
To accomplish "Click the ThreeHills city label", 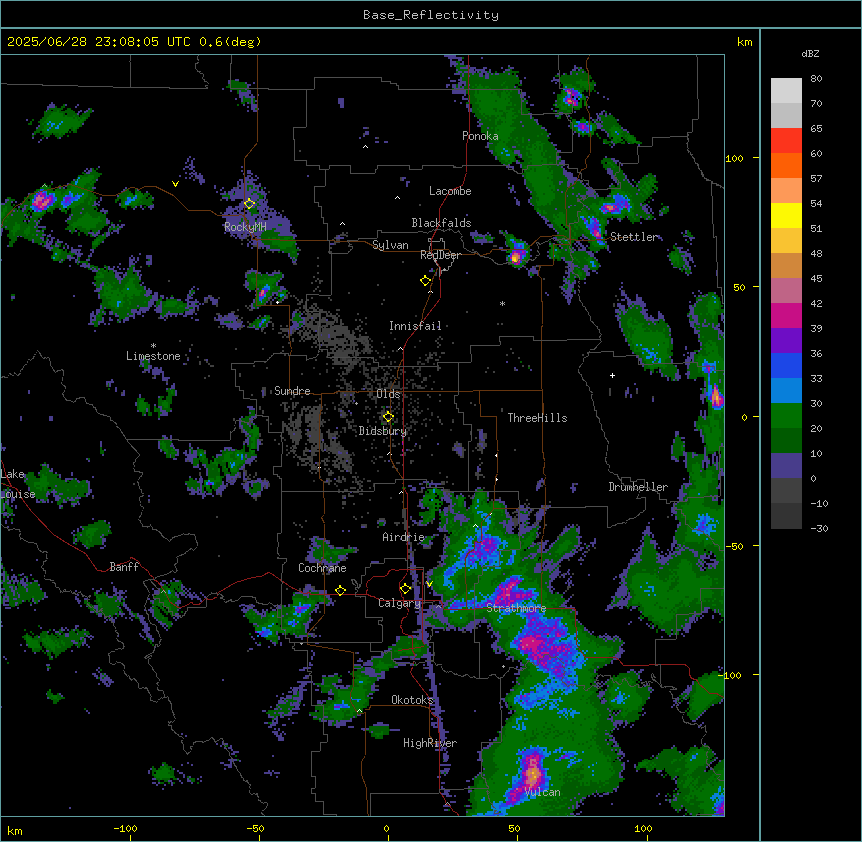I will [x=538, y=418].
